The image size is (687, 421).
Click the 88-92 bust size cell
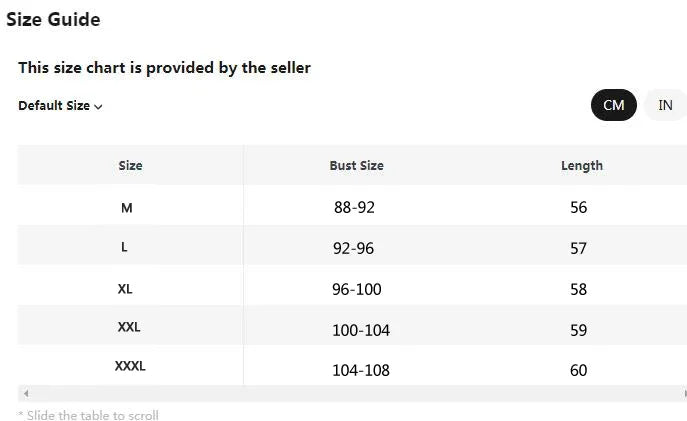click(x=354, y=207)
